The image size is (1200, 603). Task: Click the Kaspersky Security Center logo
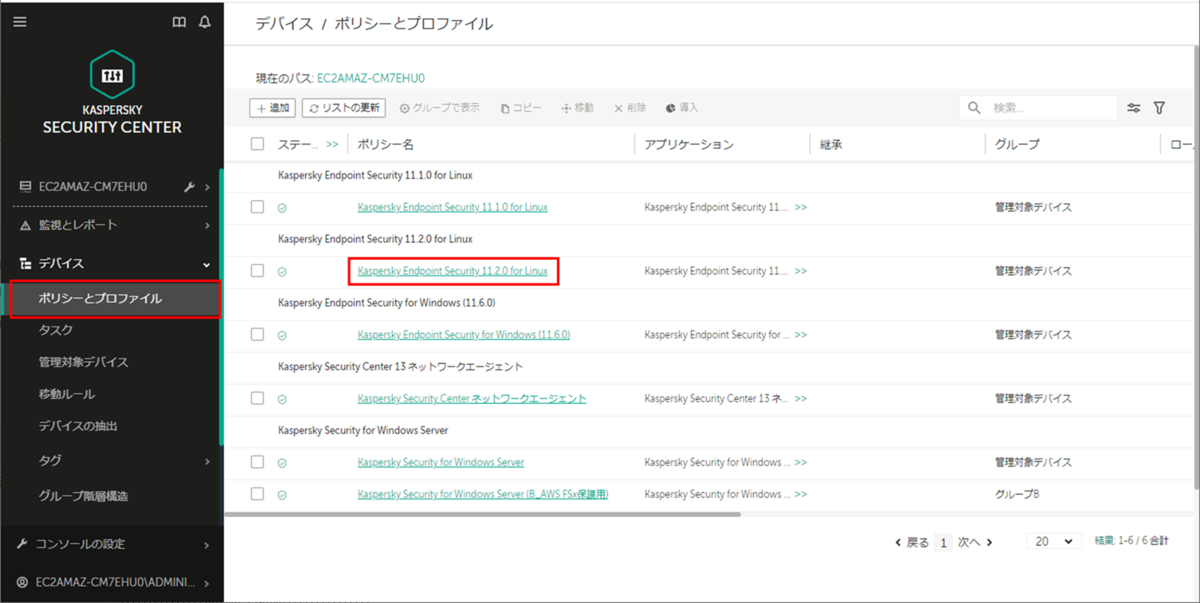(112, 93)
